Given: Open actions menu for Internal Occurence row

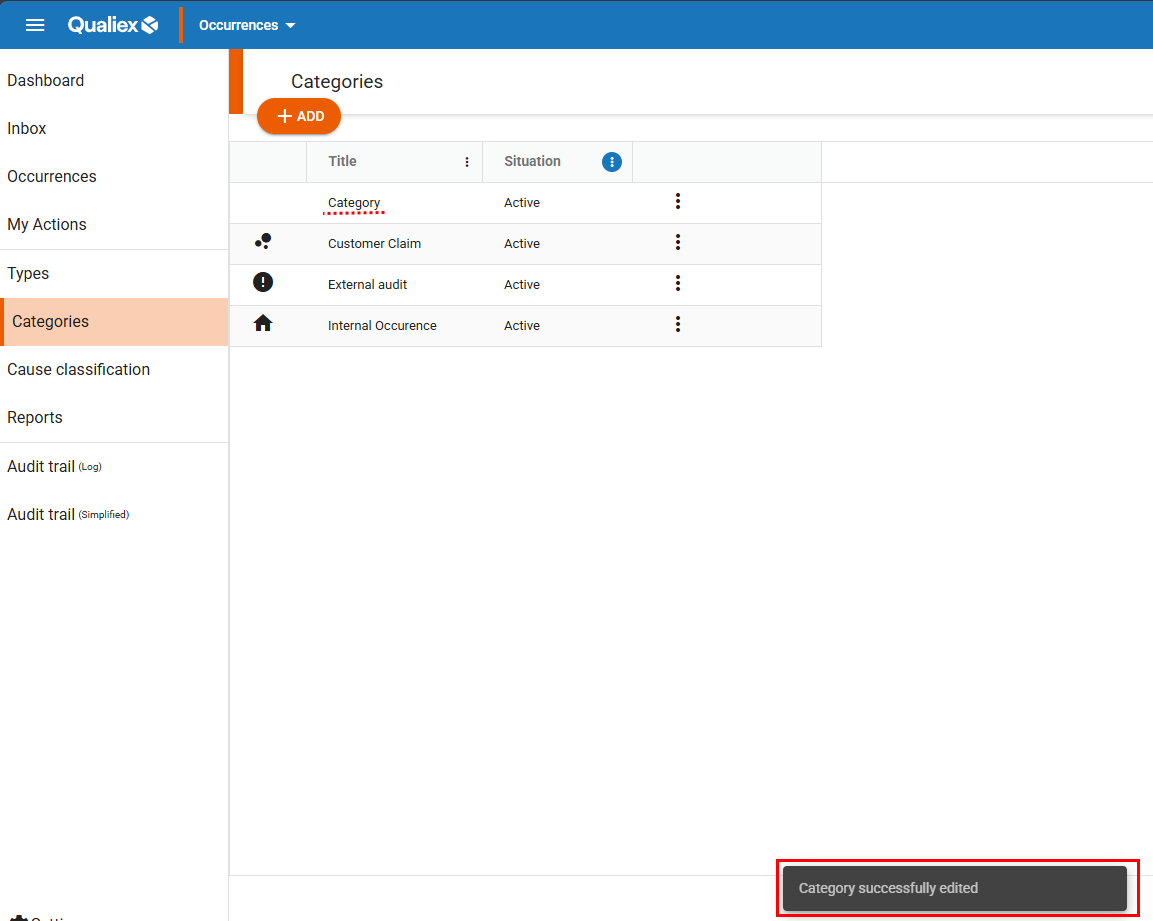Looking at the screenshot, I should [678, 325].
